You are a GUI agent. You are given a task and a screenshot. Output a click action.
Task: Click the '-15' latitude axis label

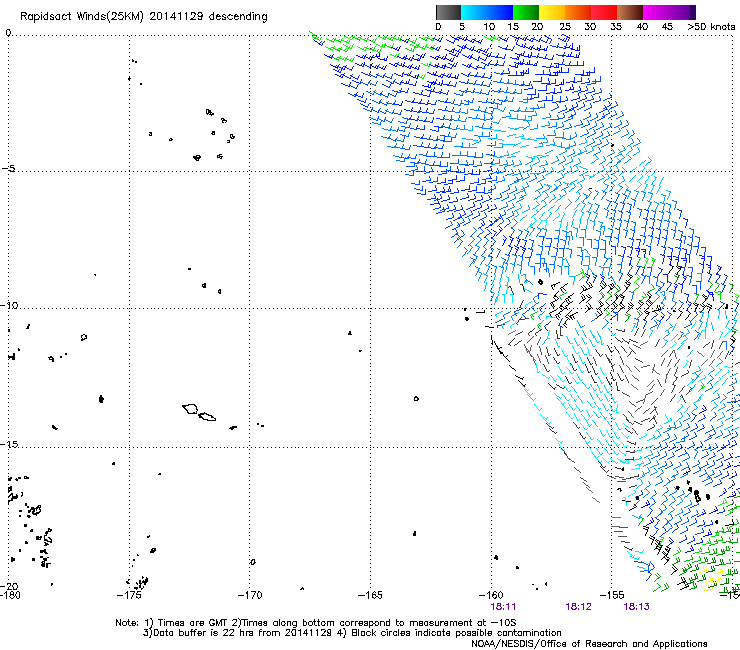click(x=9, y=444)
